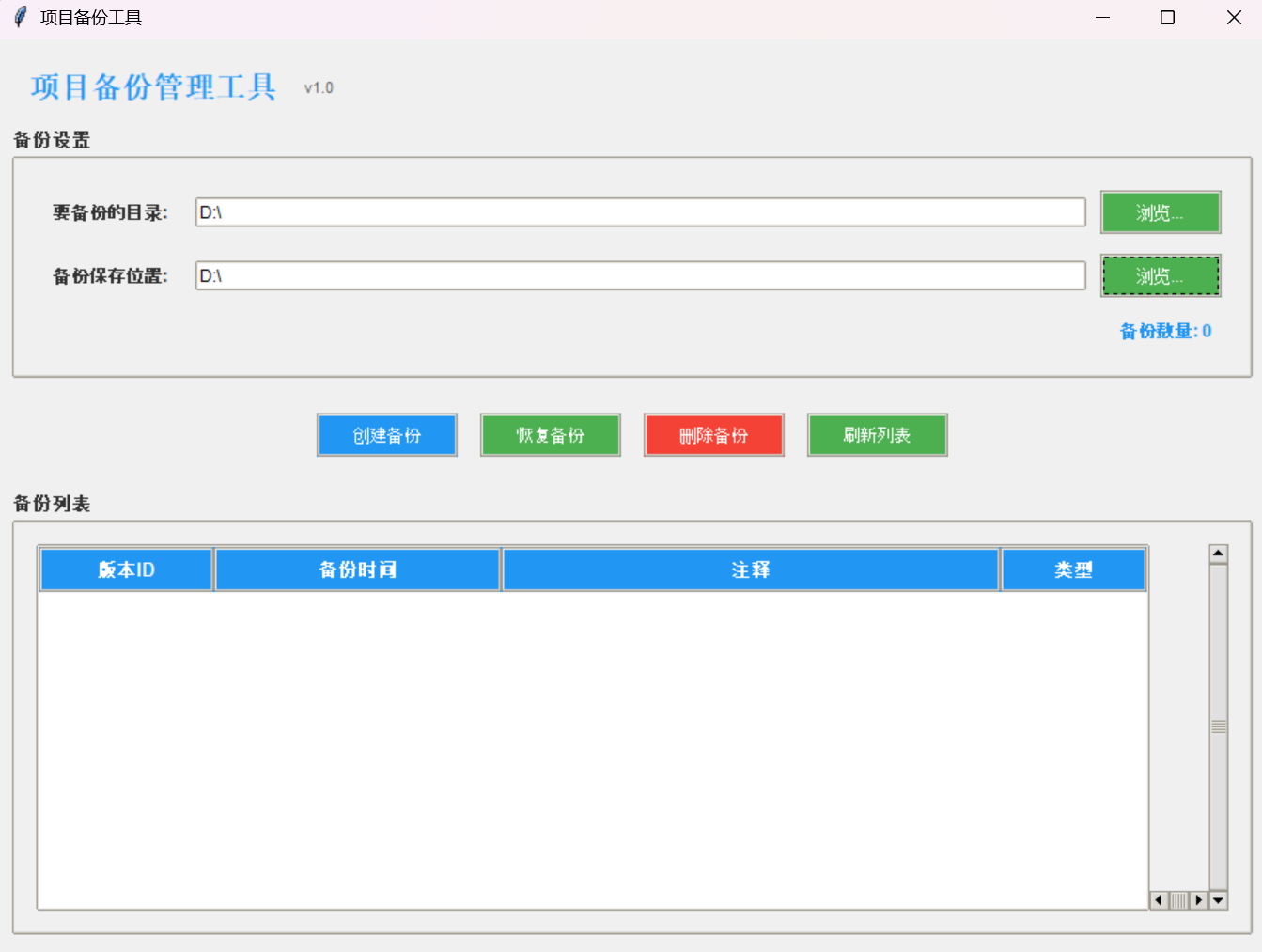Sort by the 备份时间 column header
The height and width of the screenshot is (952, 1262).
click(x=357, y=570)
